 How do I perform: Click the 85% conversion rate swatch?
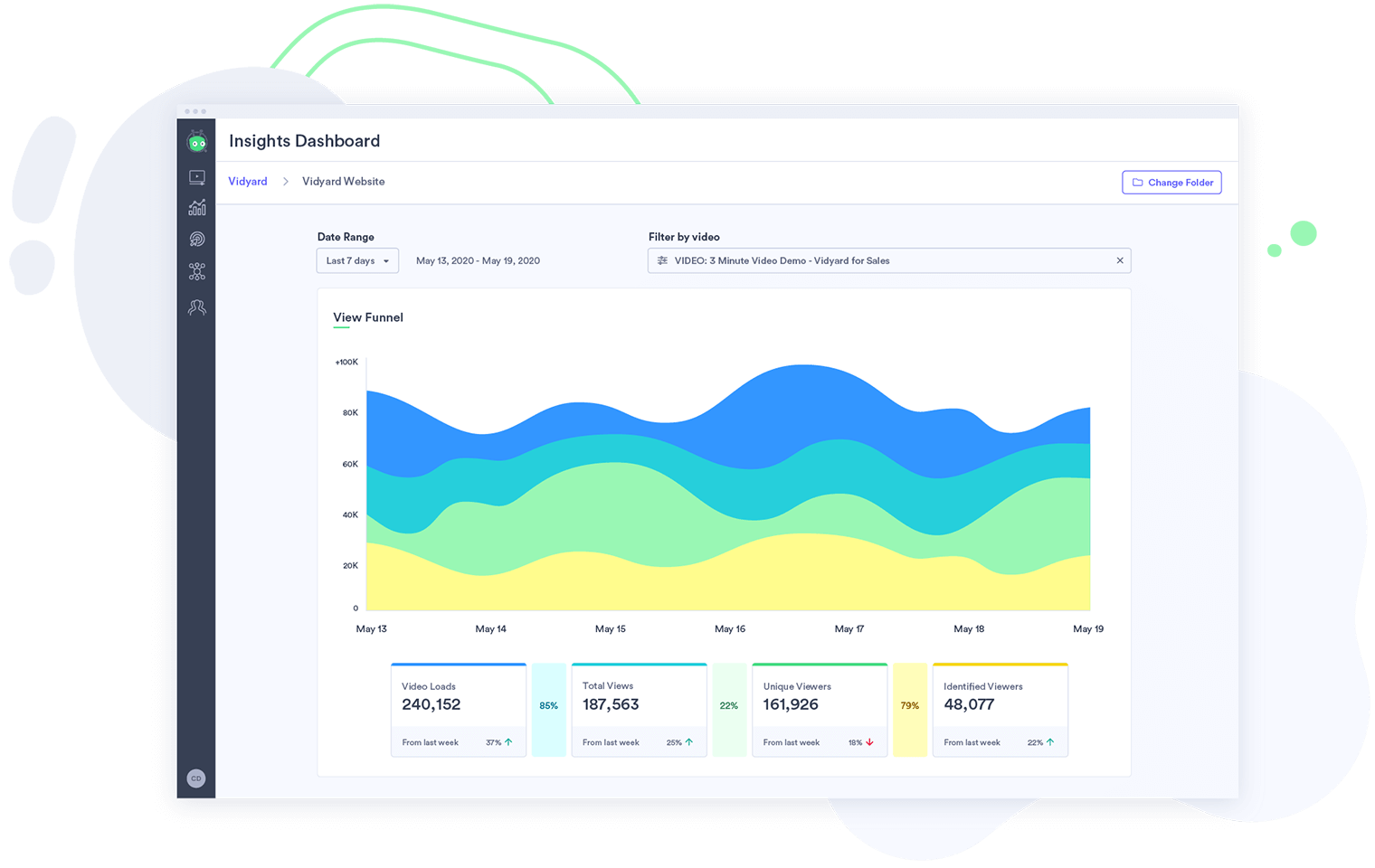[x=549, y=706]
